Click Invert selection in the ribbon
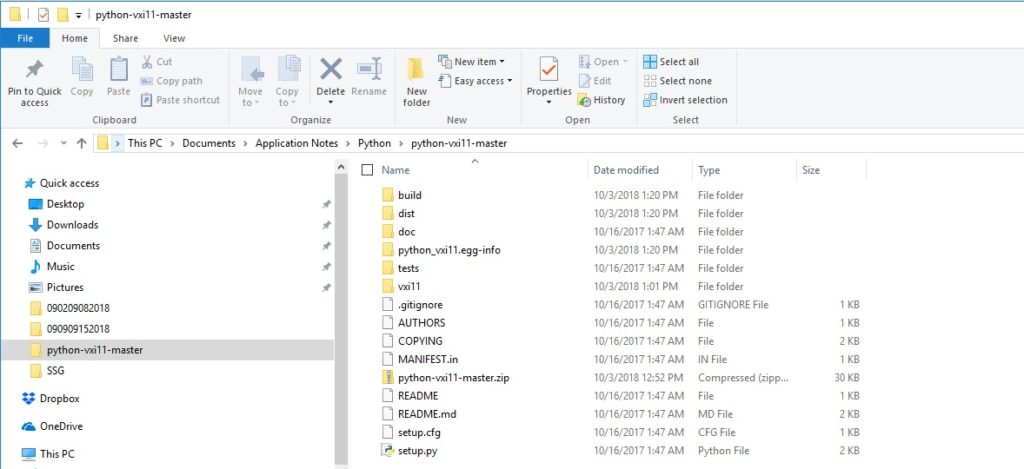 click(x=685, y=100)
